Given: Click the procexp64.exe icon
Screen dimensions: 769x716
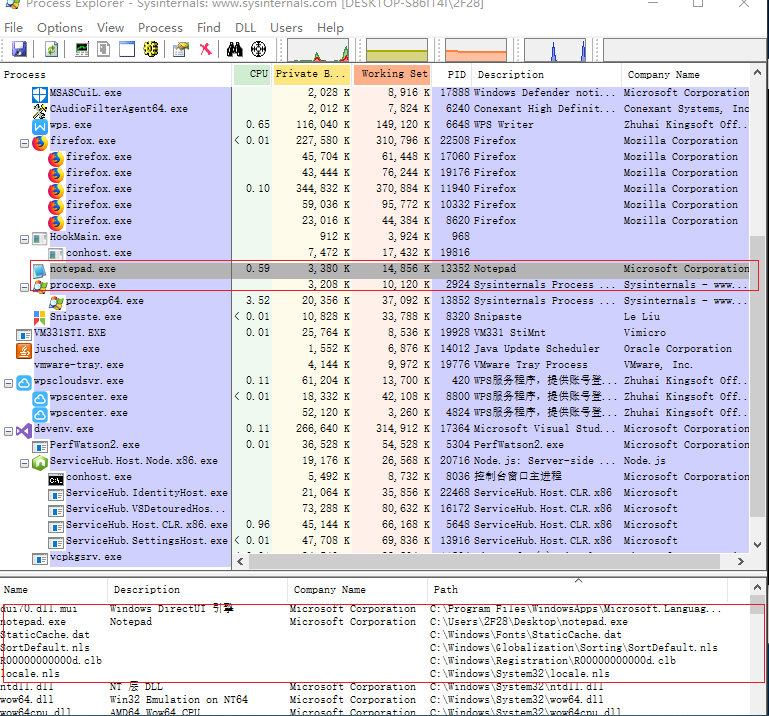Looking at the screenshot, I should pyautogui.click(x=56, y=303).
